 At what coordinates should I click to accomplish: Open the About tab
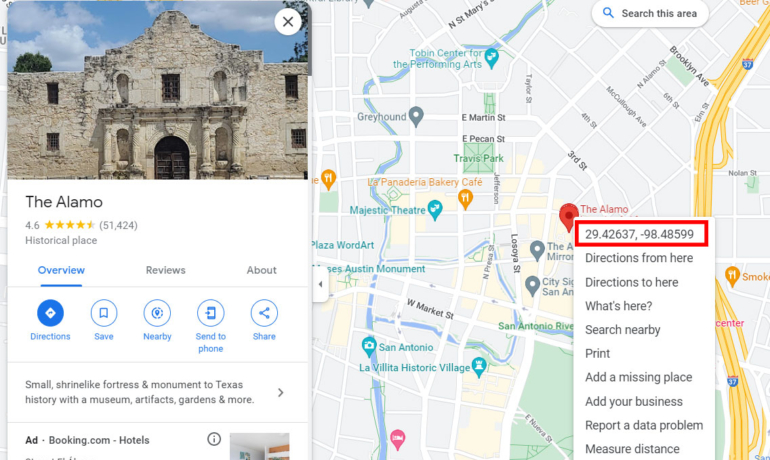point(261,270)
